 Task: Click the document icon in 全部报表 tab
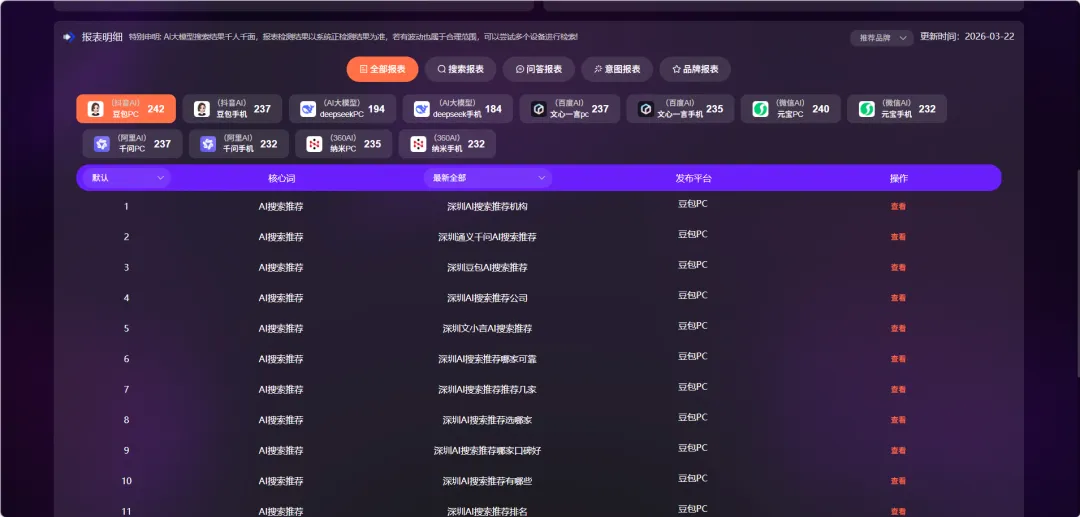point(364,70)
